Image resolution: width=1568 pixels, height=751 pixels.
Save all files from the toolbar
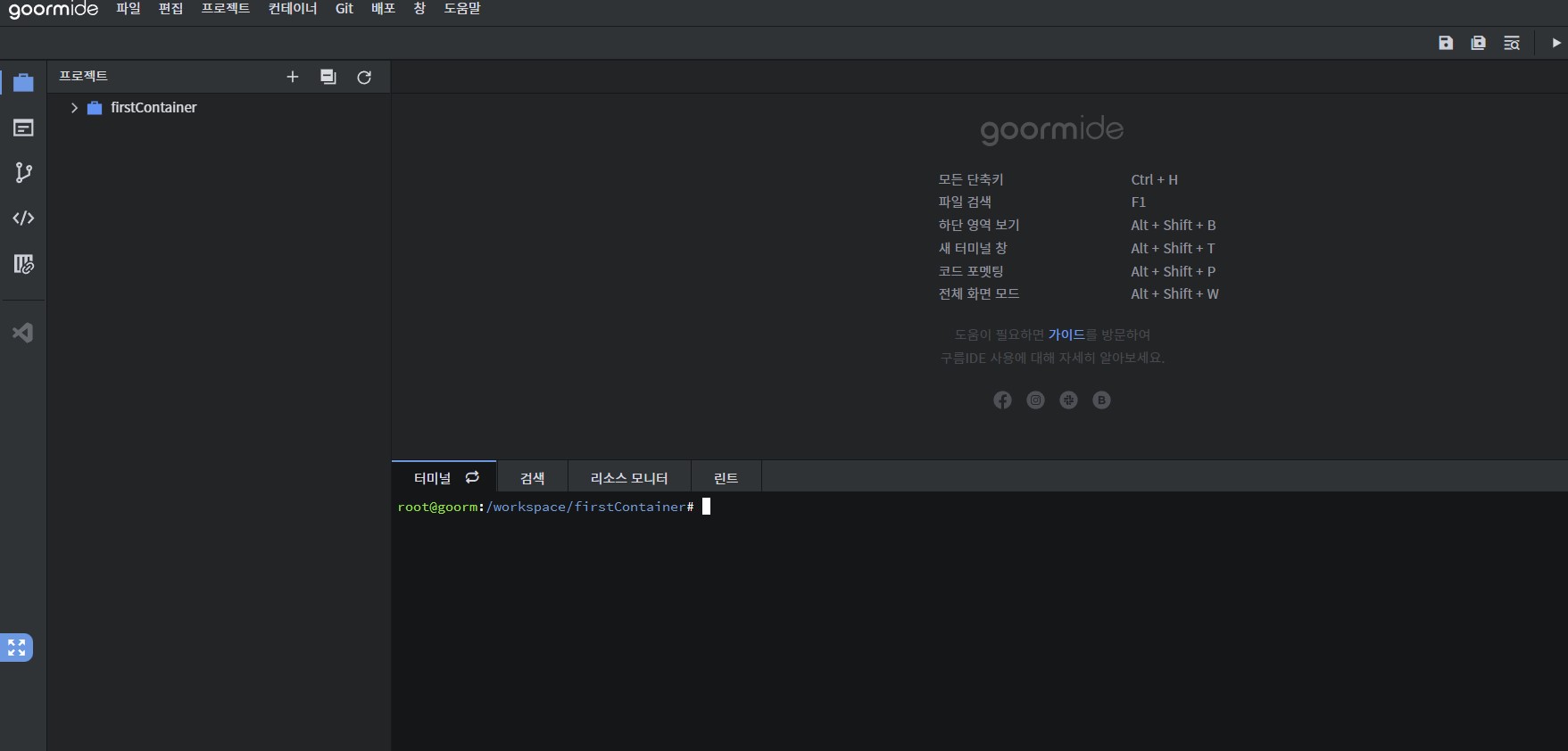click(1479, 43)
